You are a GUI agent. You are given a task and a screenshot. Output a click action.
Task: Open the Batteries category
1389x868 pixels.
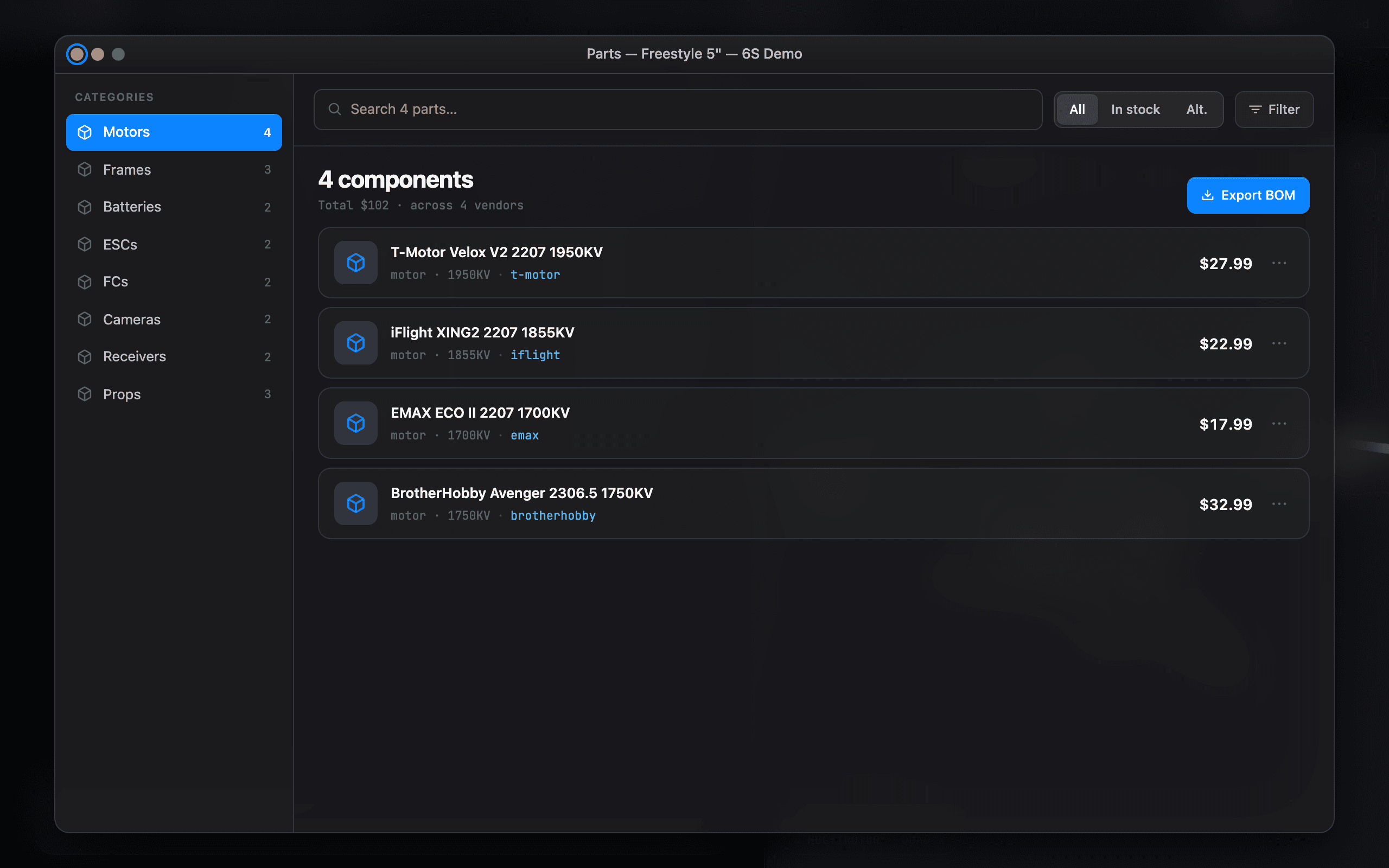click(x=174, y=207)
